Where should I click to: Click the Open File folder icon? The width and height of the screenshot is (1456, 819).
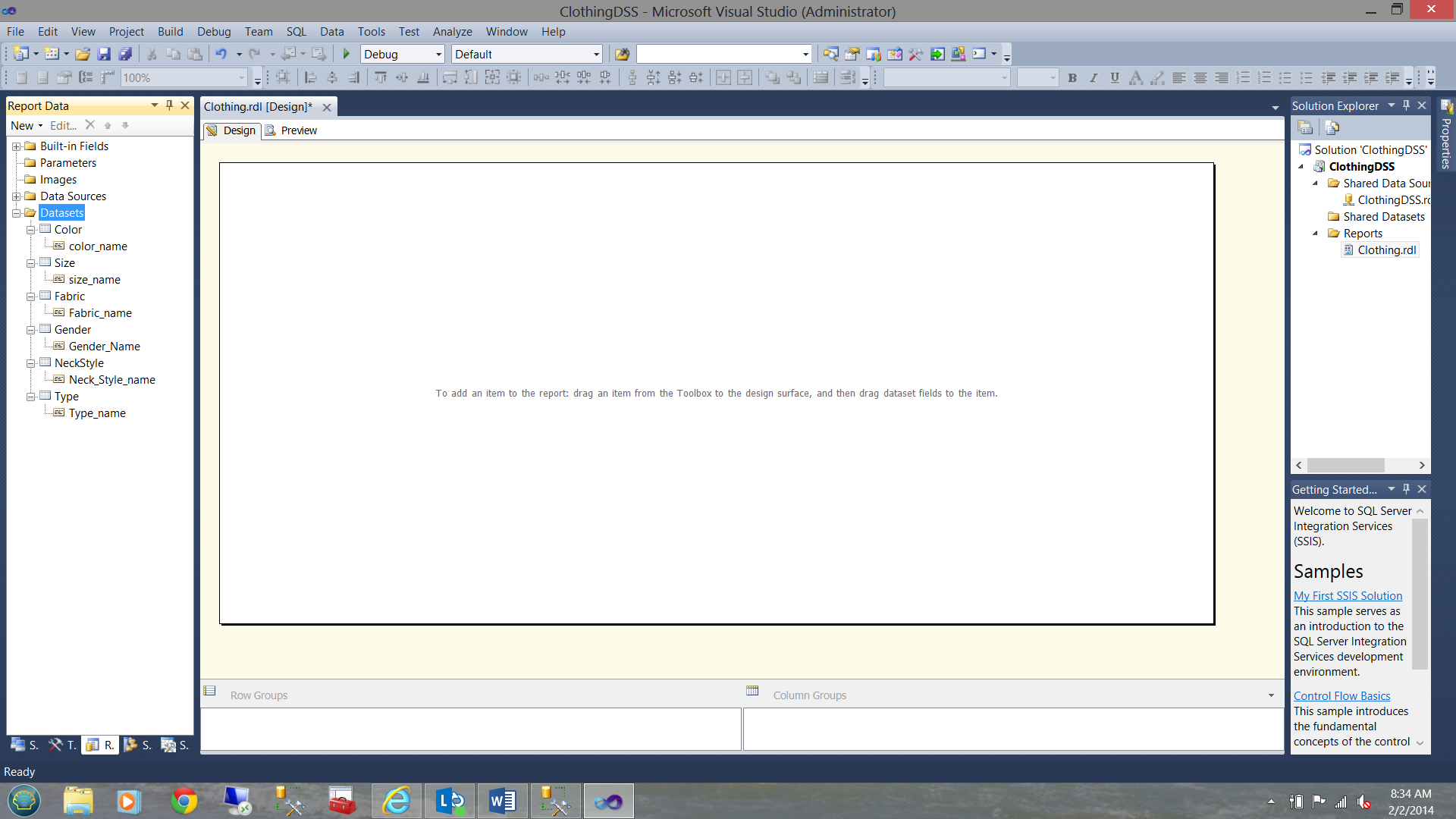click(x=83, y=54)
